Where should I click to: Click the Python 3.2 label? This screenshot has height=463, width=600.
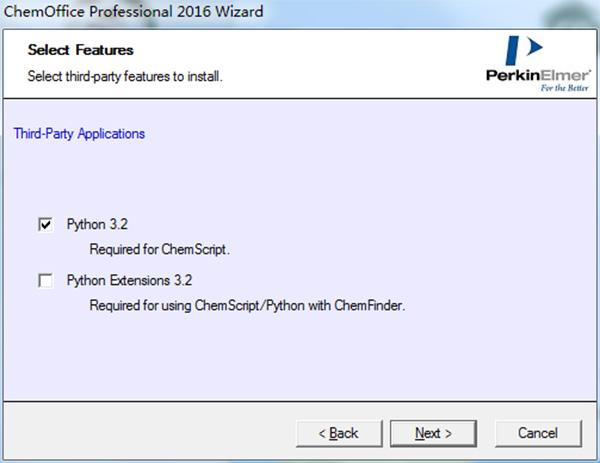click(x=97, y=224)
